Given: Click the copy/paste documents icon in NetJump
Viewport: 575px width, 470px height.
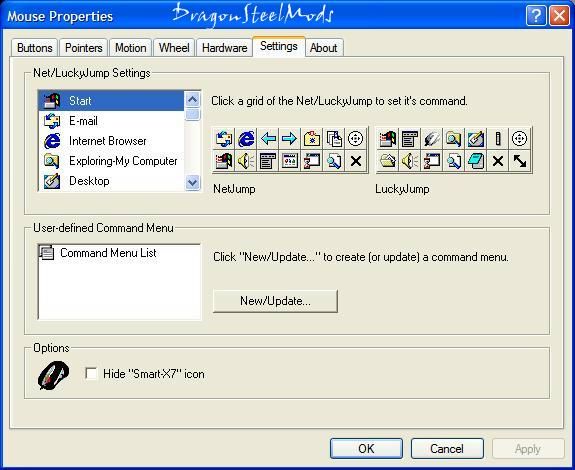Looking at the screenshot, I should (x=334, y=139).
